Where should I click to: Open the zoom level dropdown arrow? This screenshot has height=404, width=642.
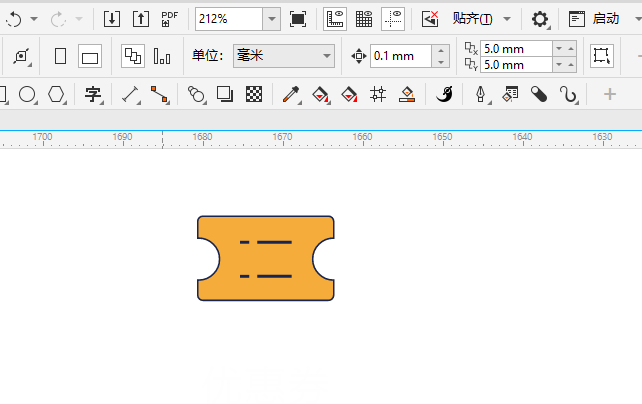(x=271, y=19)
